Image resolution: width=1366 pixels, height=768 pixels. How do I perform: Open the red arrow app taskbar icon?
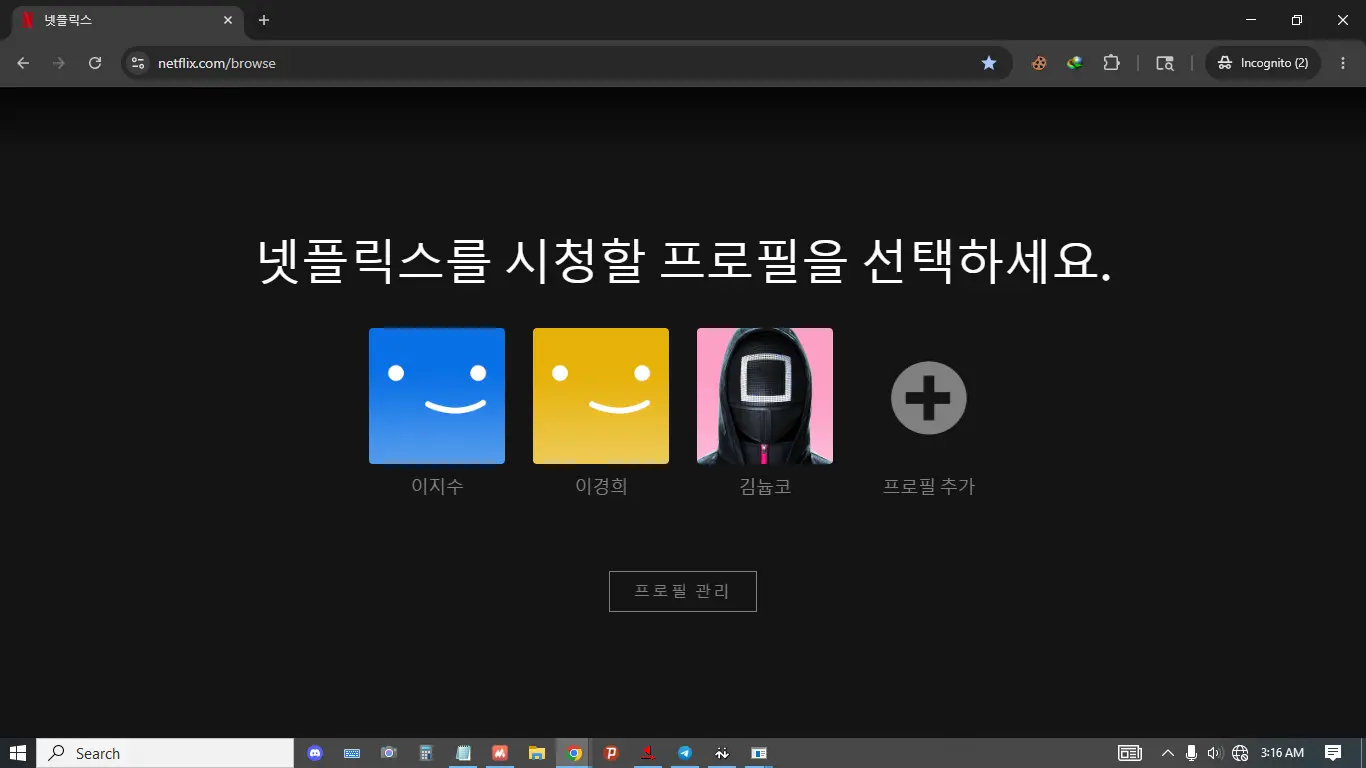(648, 753)
